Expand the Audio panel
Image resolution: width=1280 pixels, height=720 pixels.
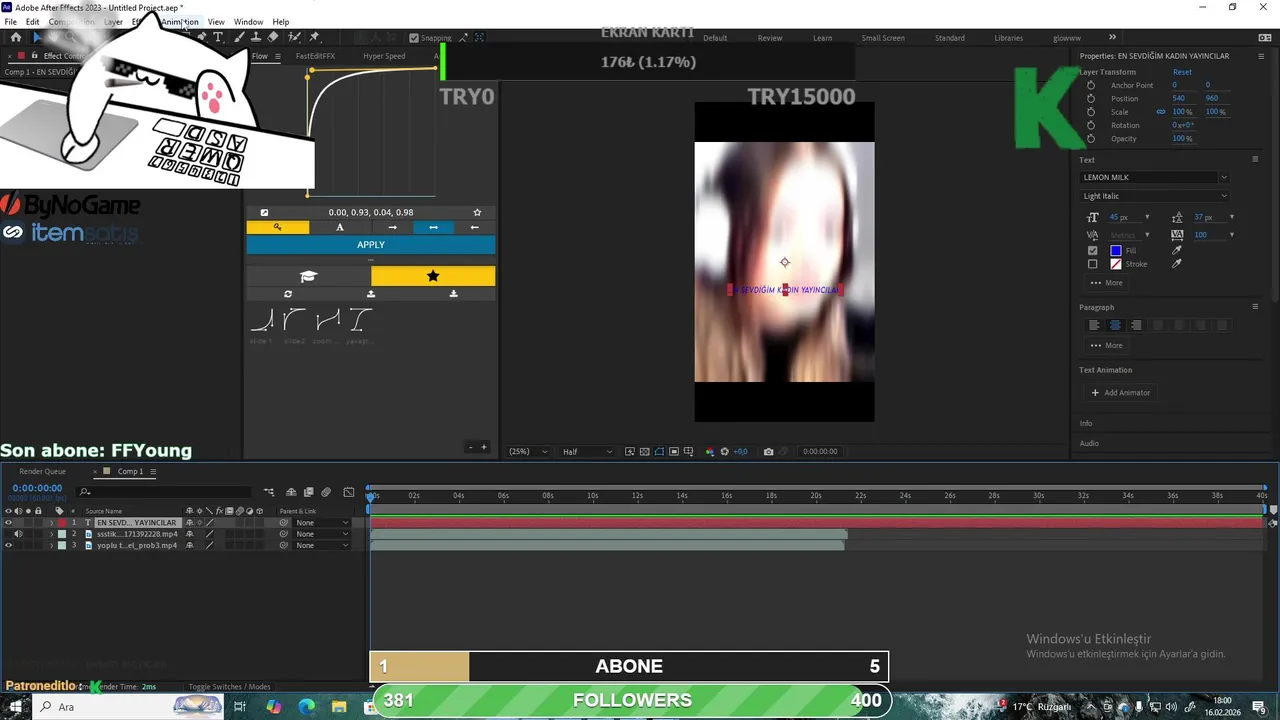[1089, 443]
